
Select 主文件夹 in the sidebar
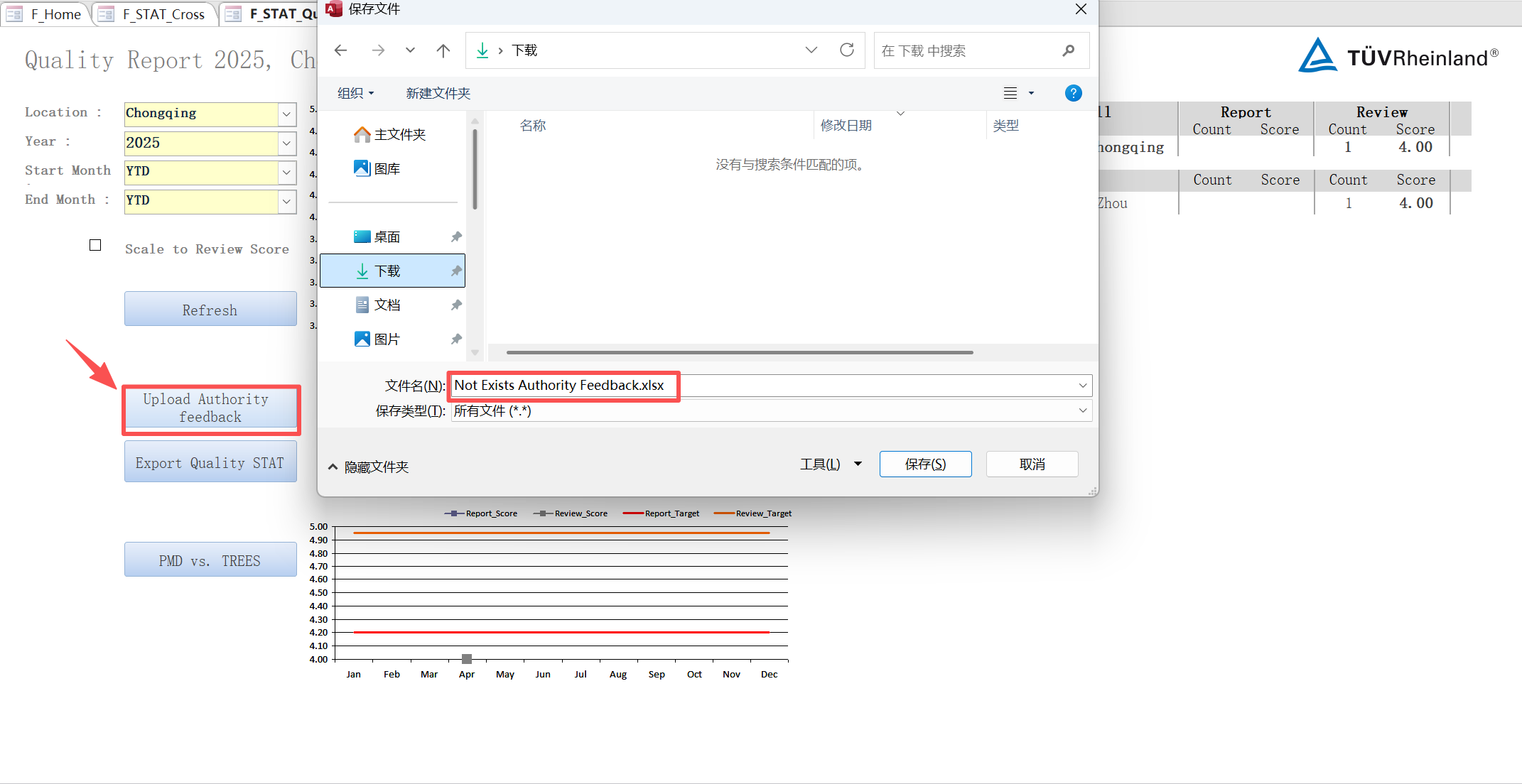click(x=400, y=134)
